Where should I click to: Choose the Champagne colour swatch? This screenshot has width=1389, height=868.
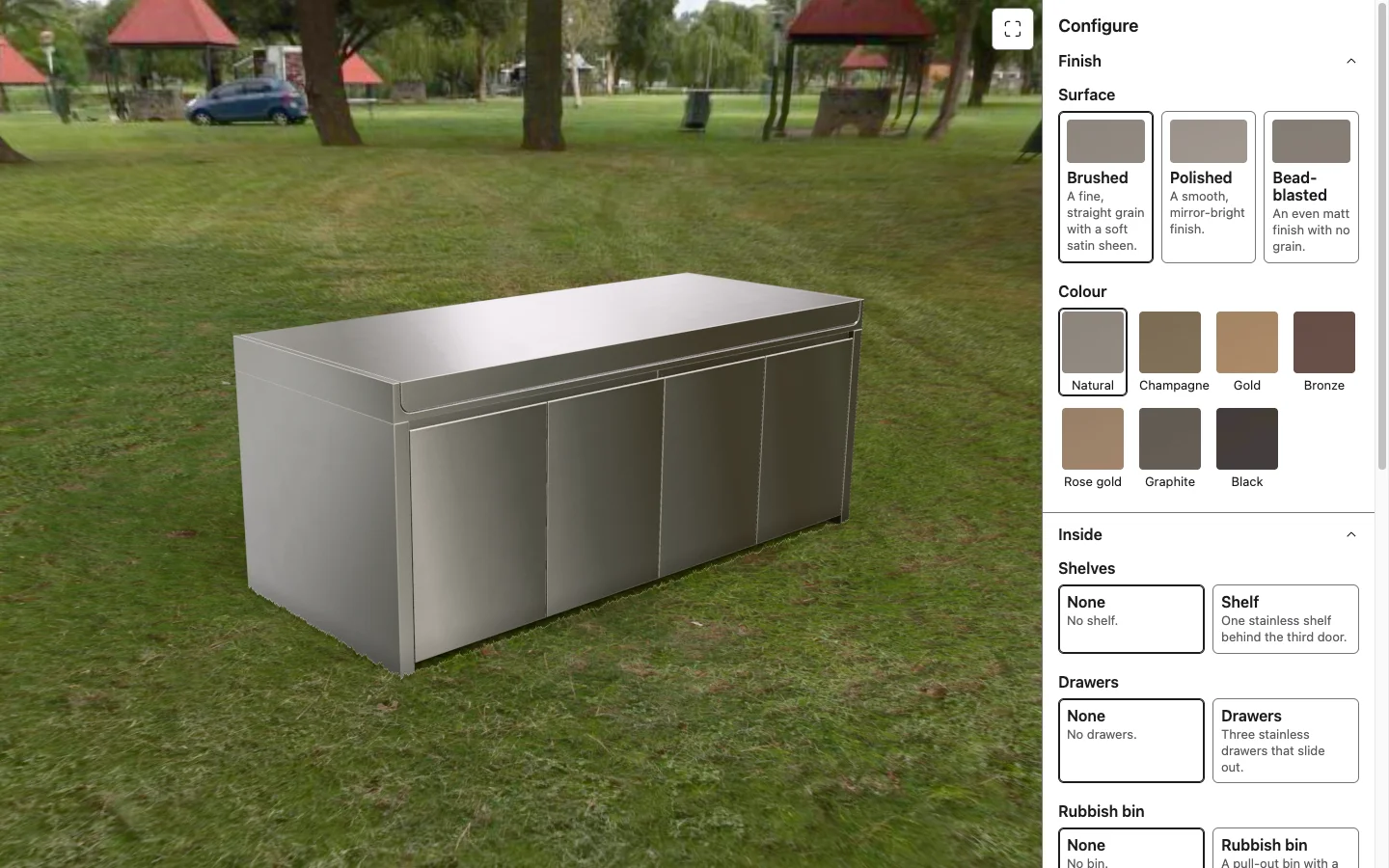click(x=1170, y=352)
